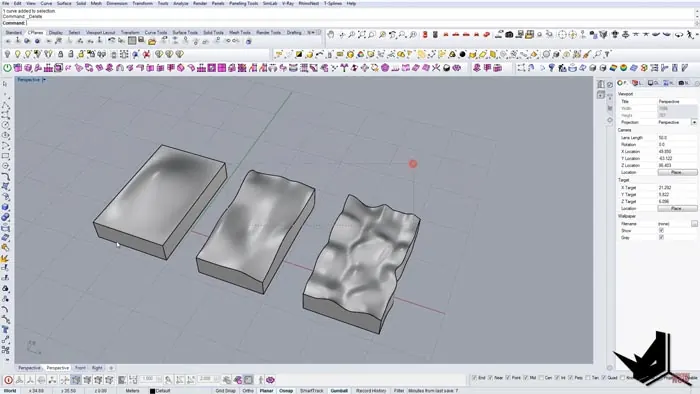Click the open folder icon
The width and height of the screenshot is (700, 394).
[152, 41]
